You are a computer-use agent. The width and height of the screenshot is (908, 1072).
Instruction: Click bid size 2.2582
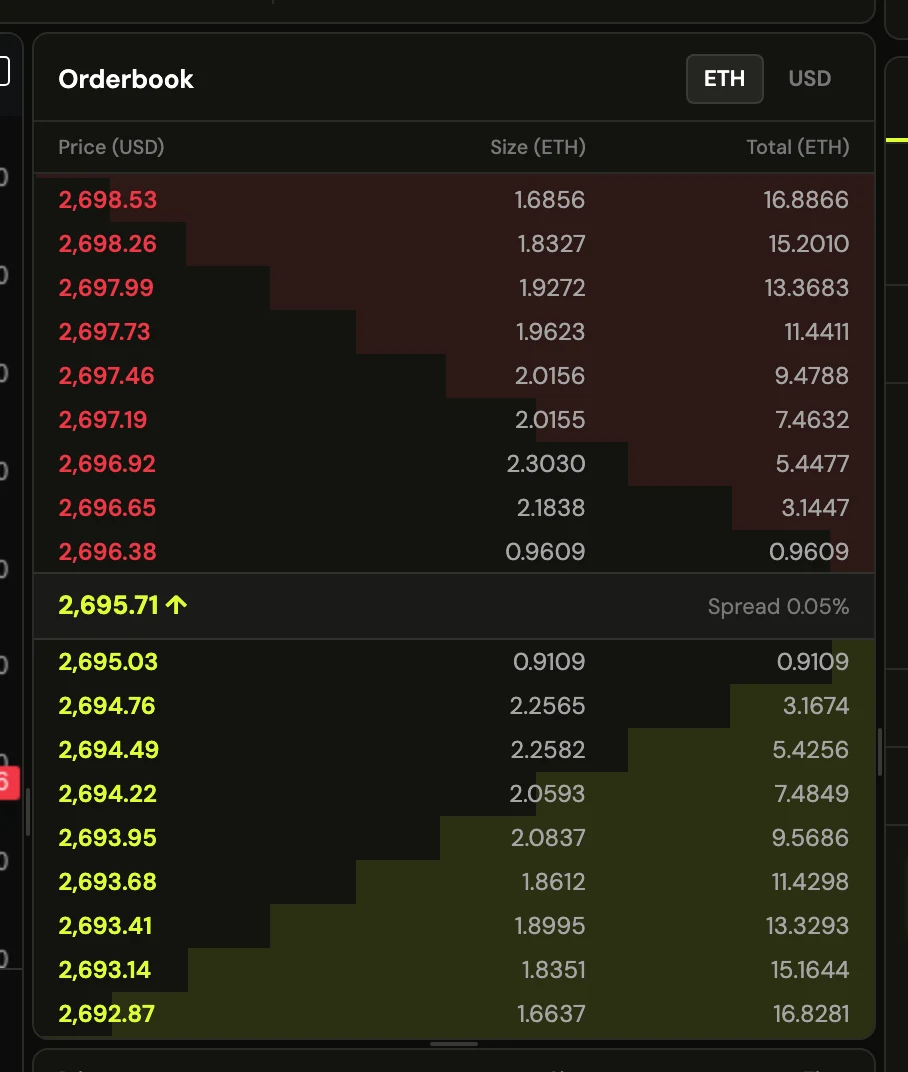tap(548, 750)
